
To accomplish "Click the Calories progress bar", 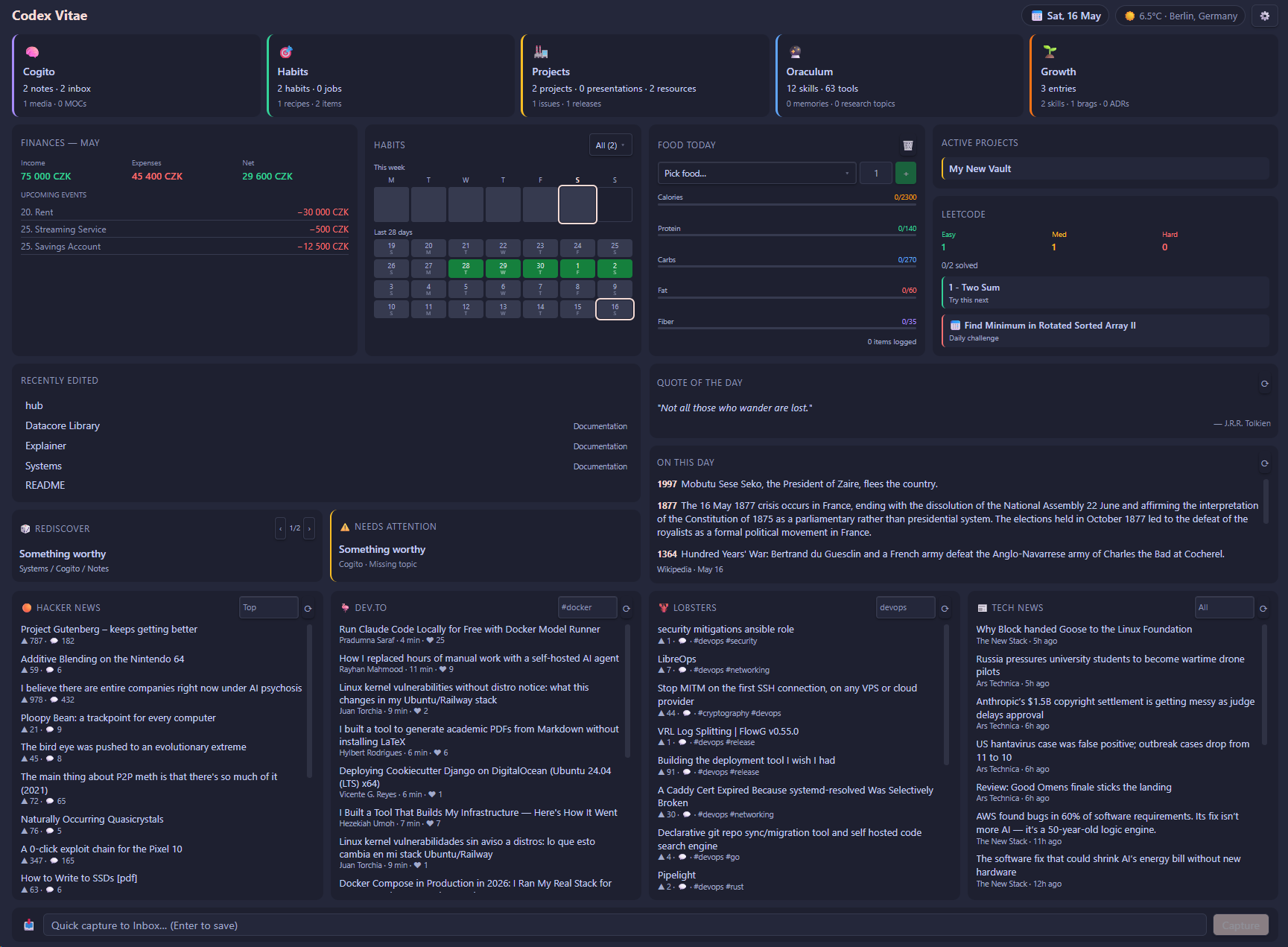I will (787, 204).
